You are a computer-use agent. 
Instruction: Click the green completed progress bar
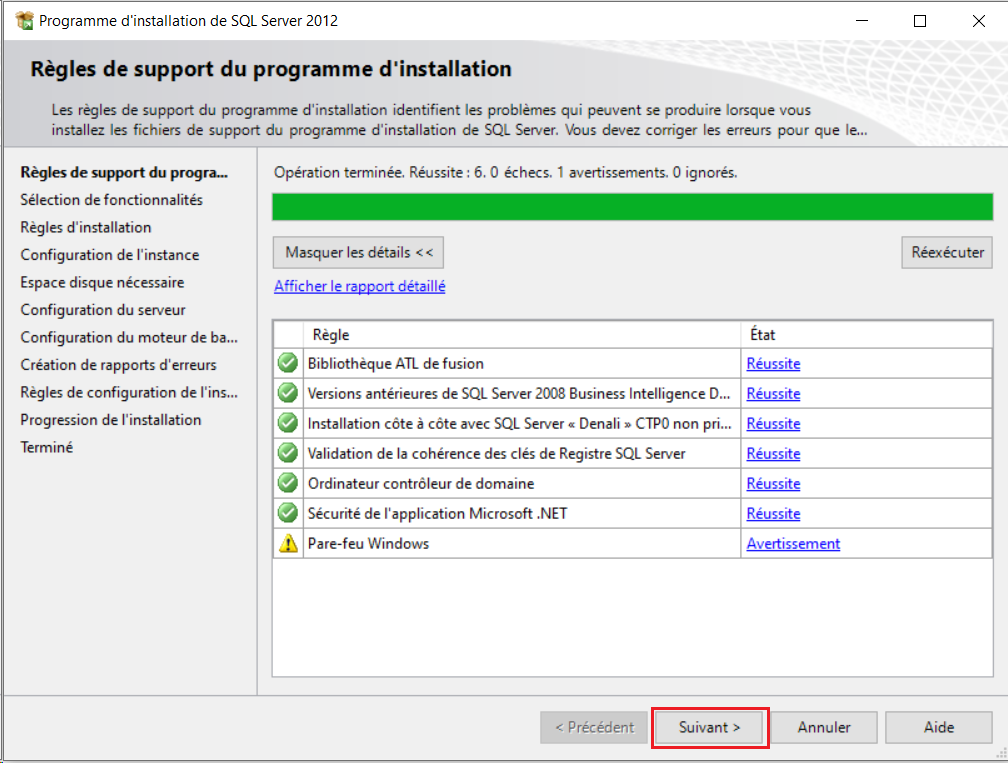pyautogui.click(x=633, y=207)
